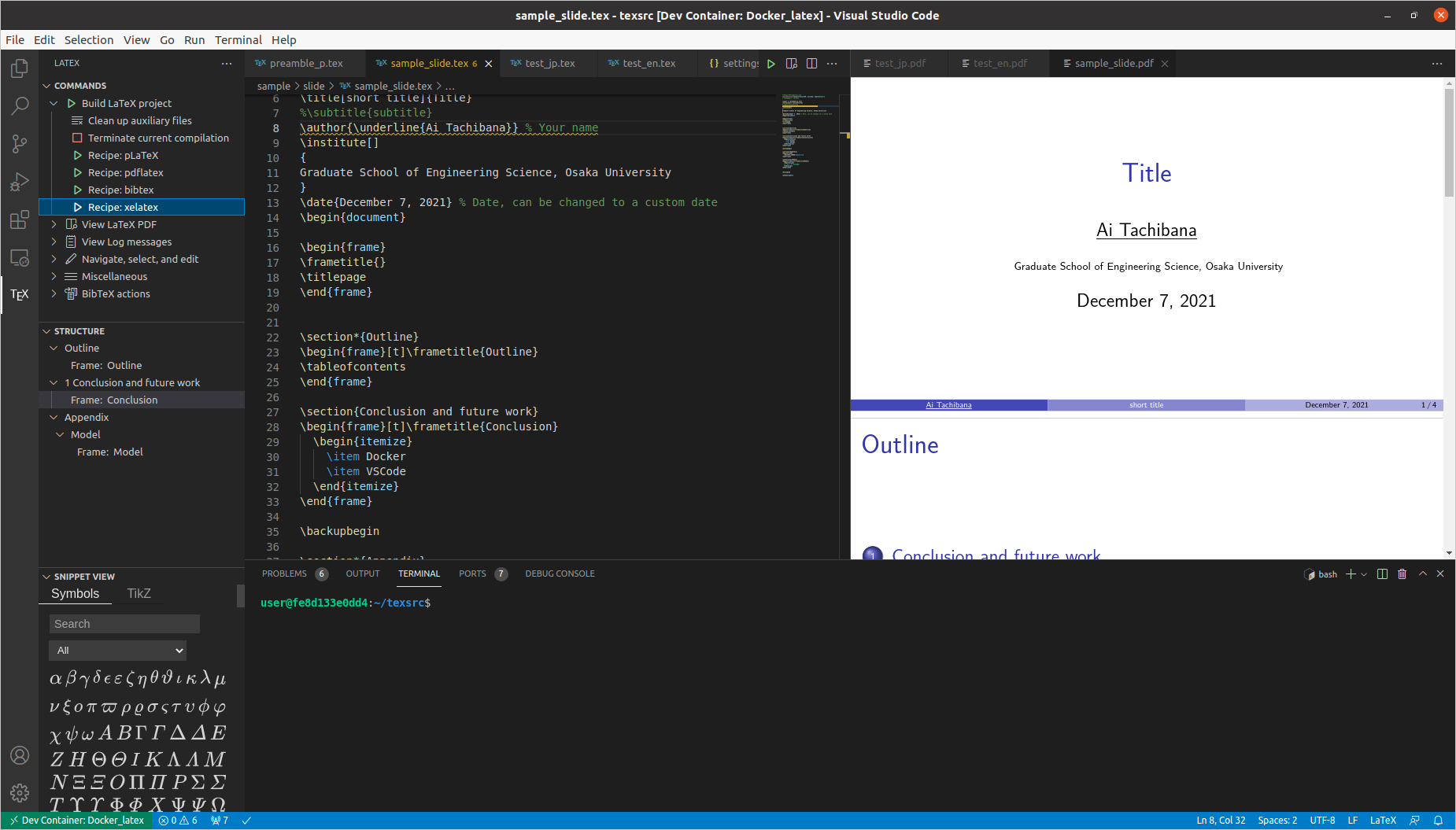This screenshot has width=1456, height=830.
Task: Switch to the OUTPUT panel tab
Action: [x=363, y=574]
